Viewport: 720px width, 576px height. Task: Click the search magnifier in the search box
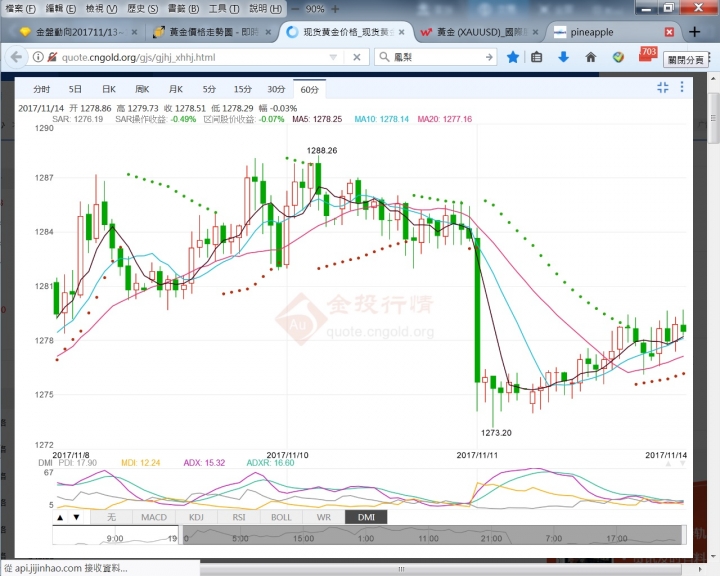pyautogui.click(x=386, y=57)
